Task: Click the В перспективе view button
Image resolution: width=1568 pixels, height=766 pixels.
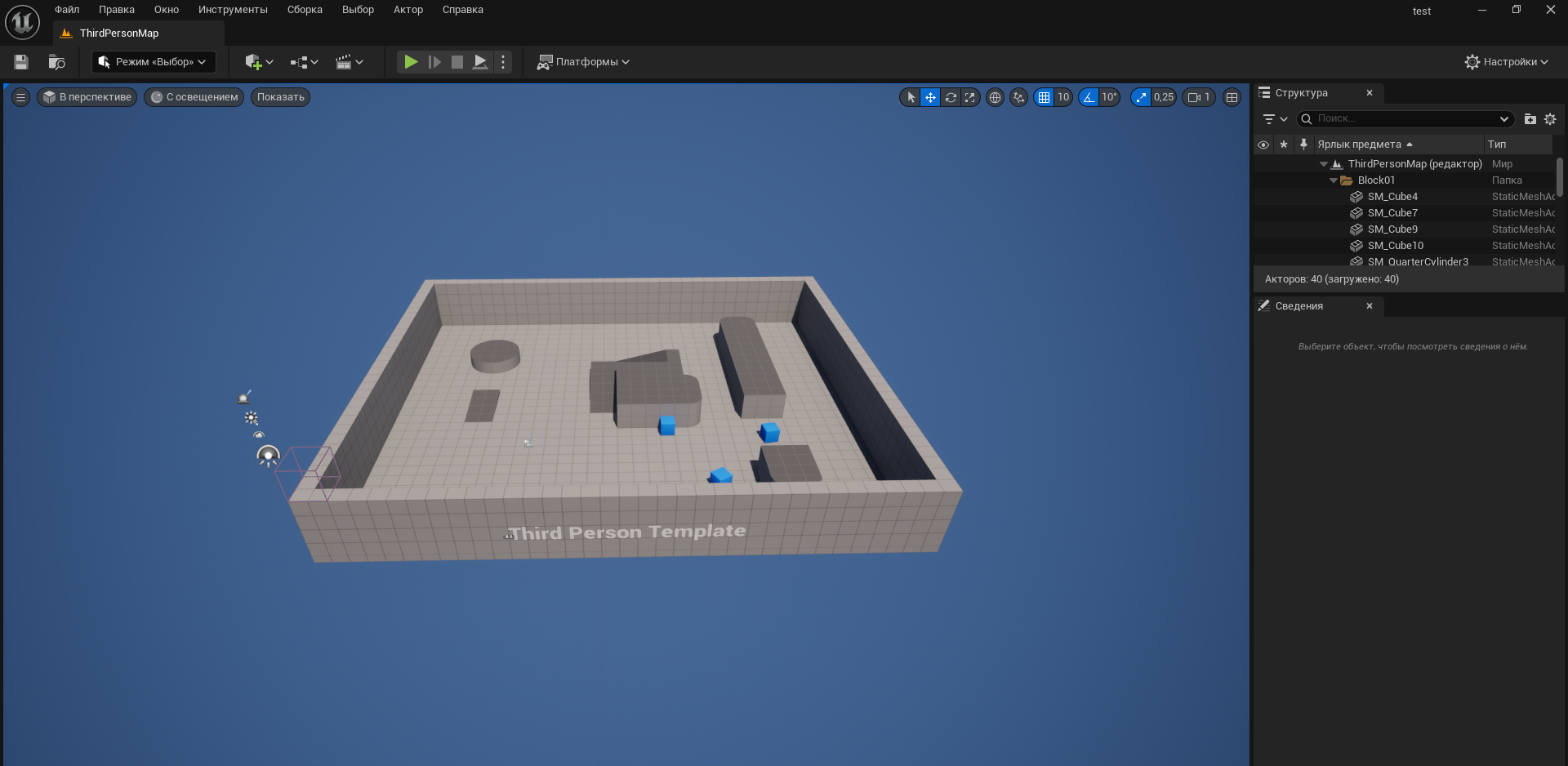Action: tap(87, 97)
